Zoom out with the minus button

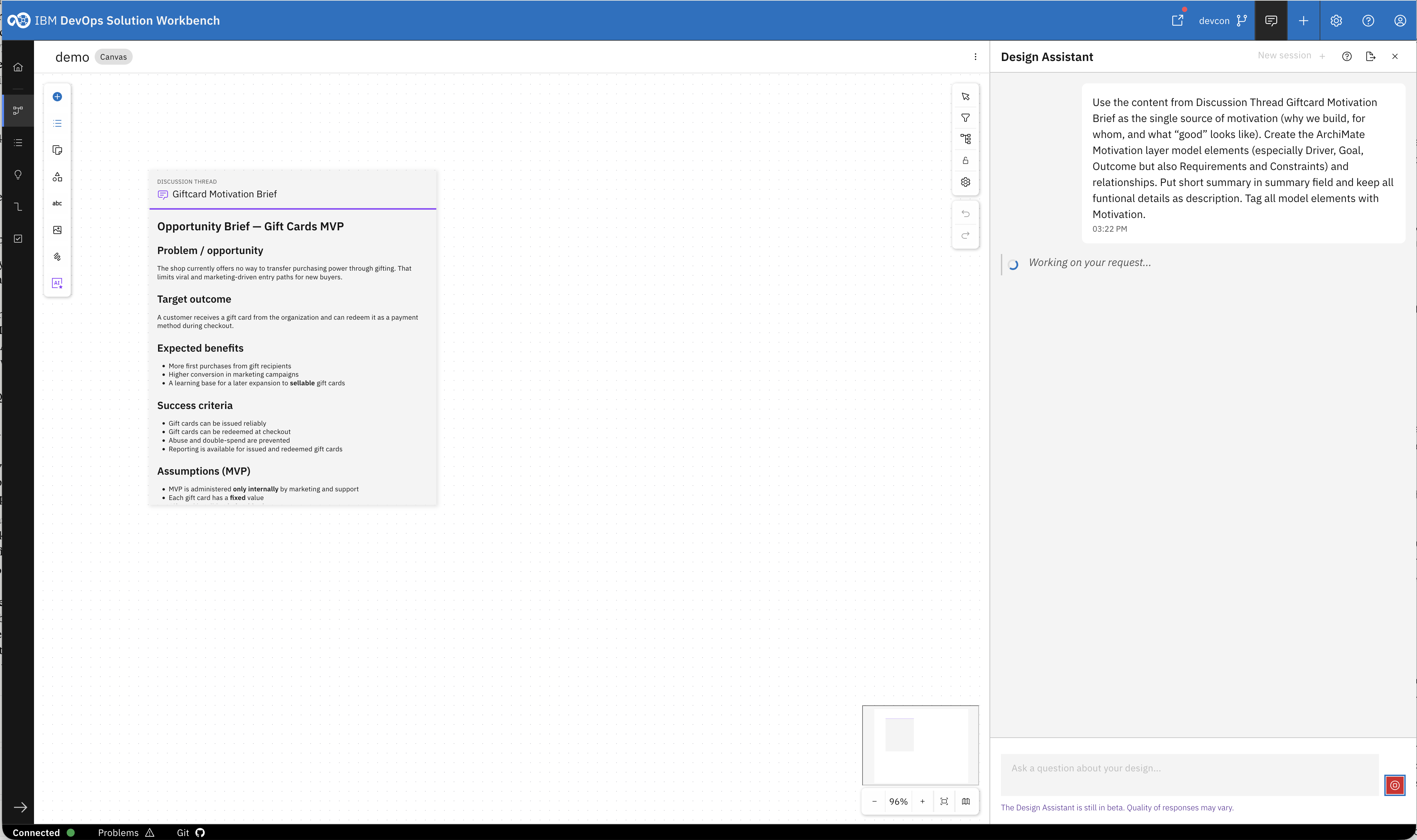point(874,802)
